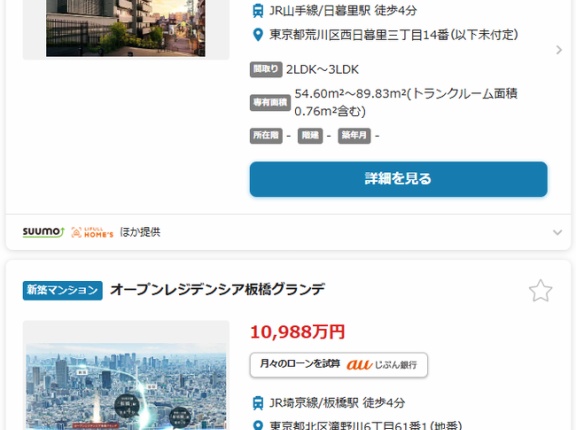The image size is (576, 430).
Task: Click the 専有面積 label badge
Action: pos(270,102)
